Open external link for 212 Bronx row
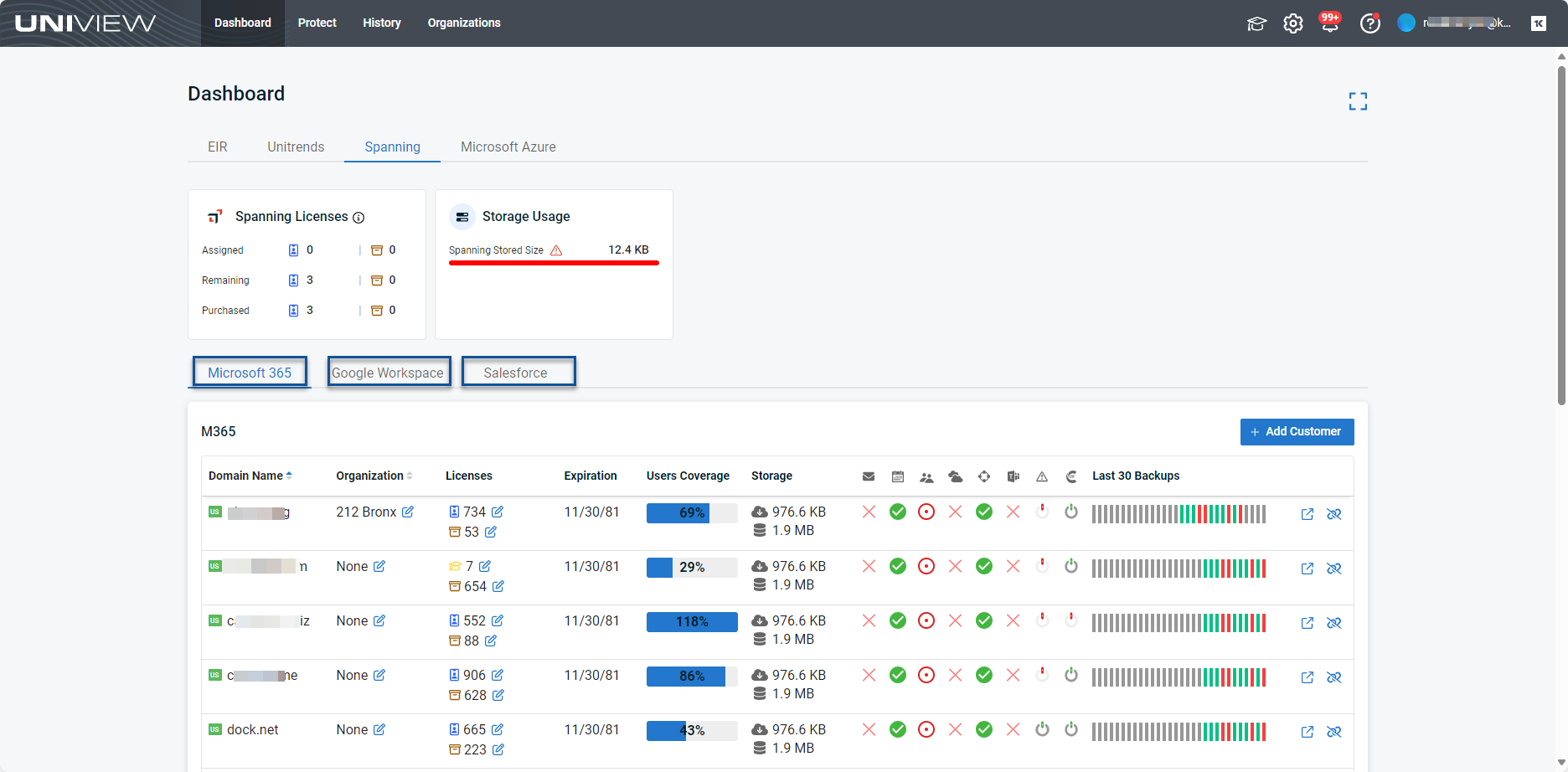 tap(1308, 514)
